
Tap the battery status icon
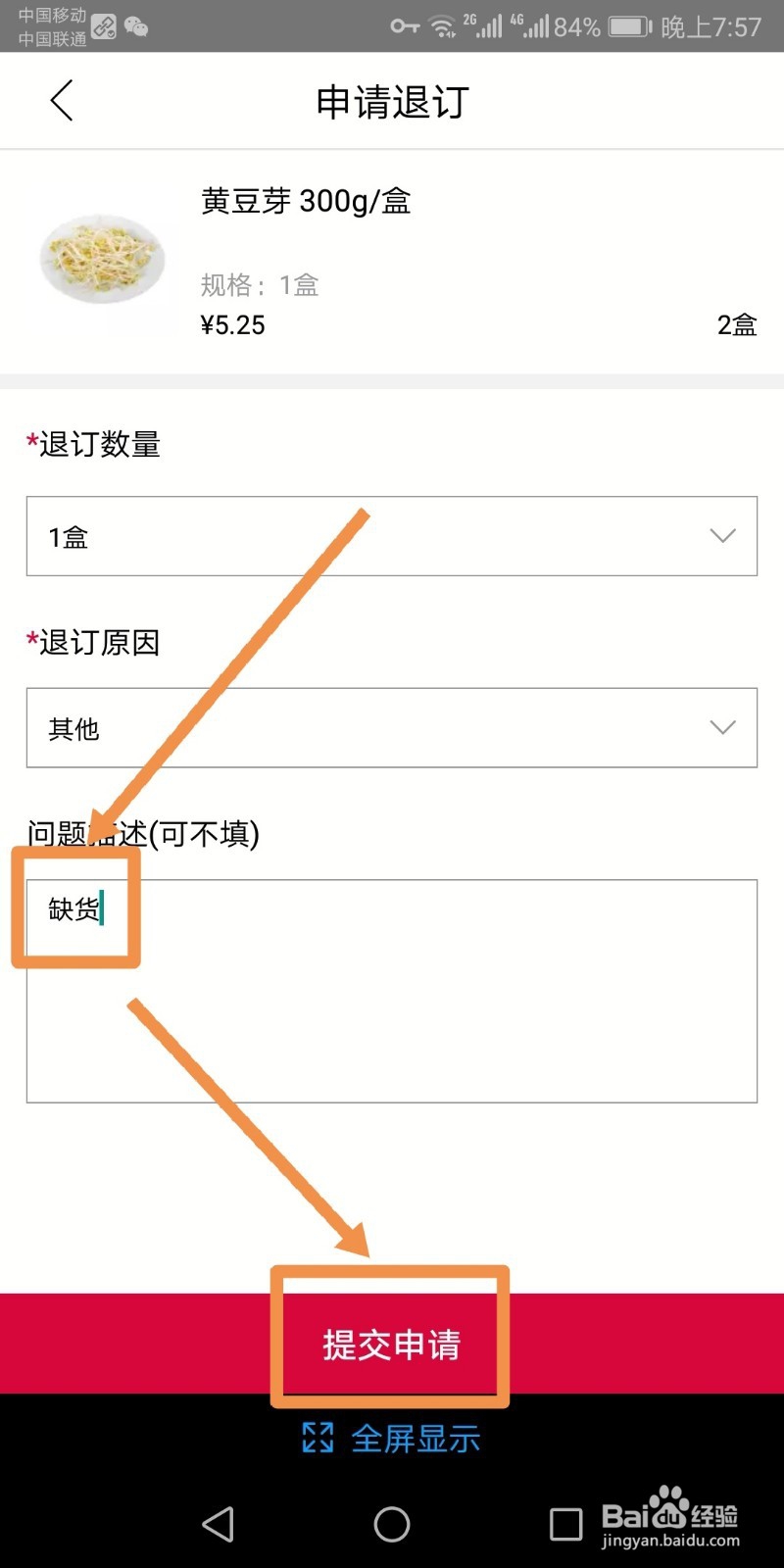click(630, 26)
